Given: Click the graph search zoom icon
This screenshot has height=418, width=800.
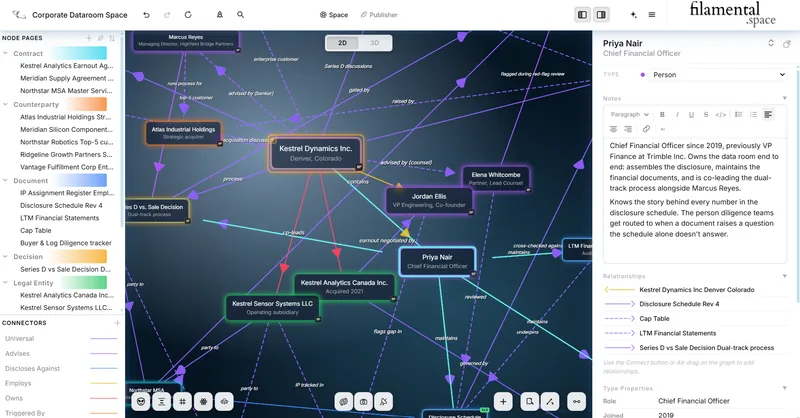Looking at the screenshot, I should pyautogui.click(x=530, y=402).
